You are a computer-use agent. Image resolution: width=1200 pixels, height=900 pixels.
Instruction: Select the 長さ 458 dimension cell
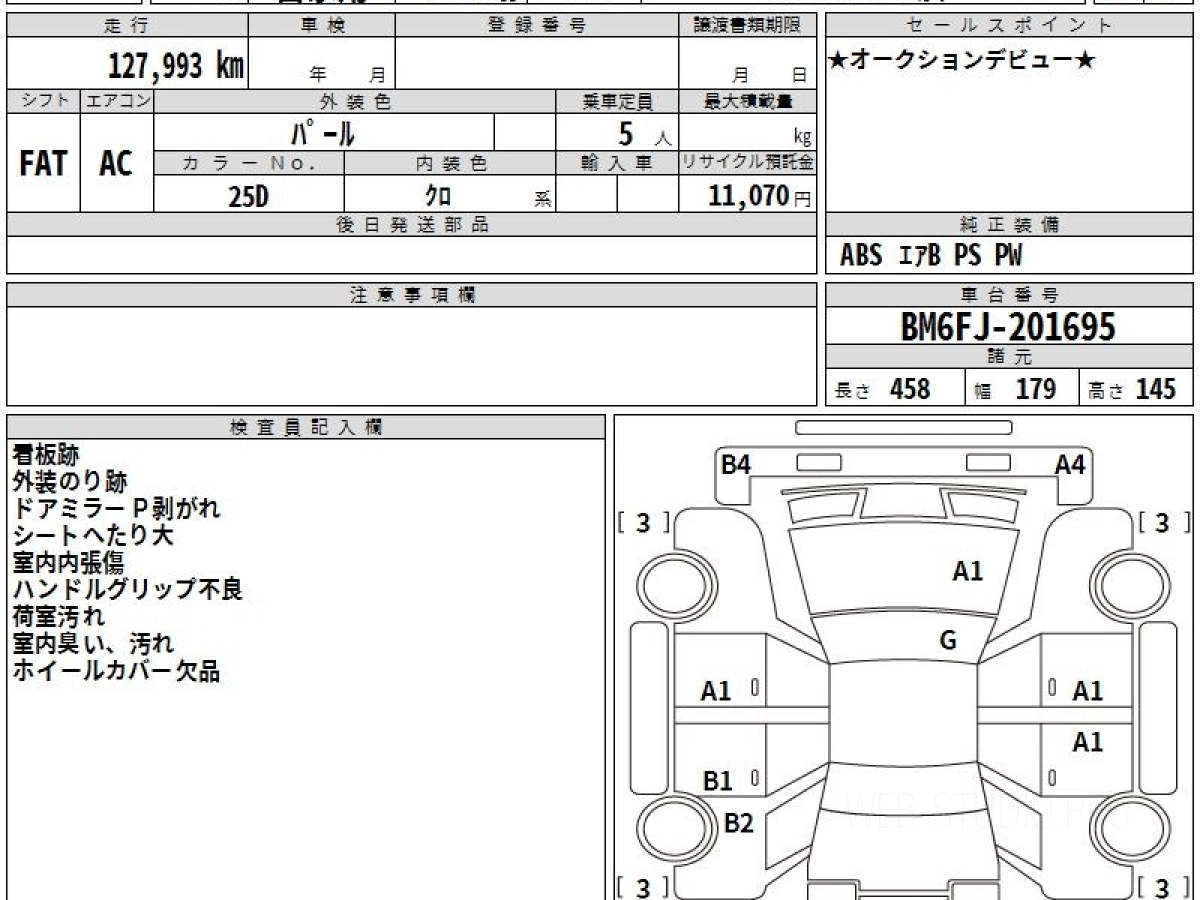895,389
